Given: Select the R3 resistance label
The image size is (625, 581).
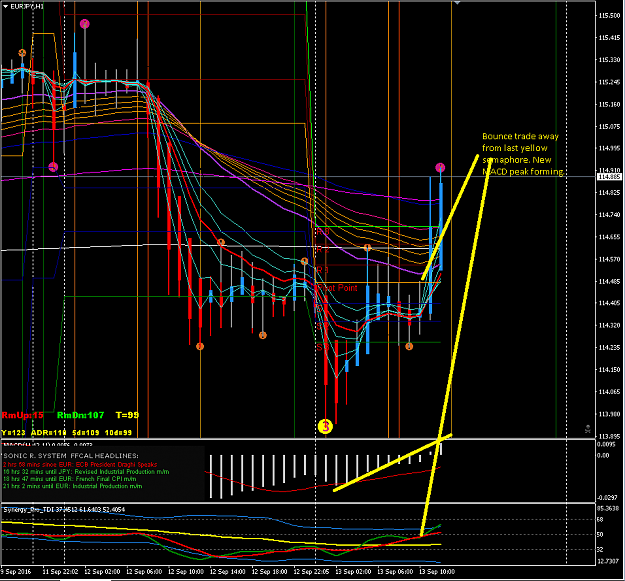Looking at the screenshot, I should point(323,232).
